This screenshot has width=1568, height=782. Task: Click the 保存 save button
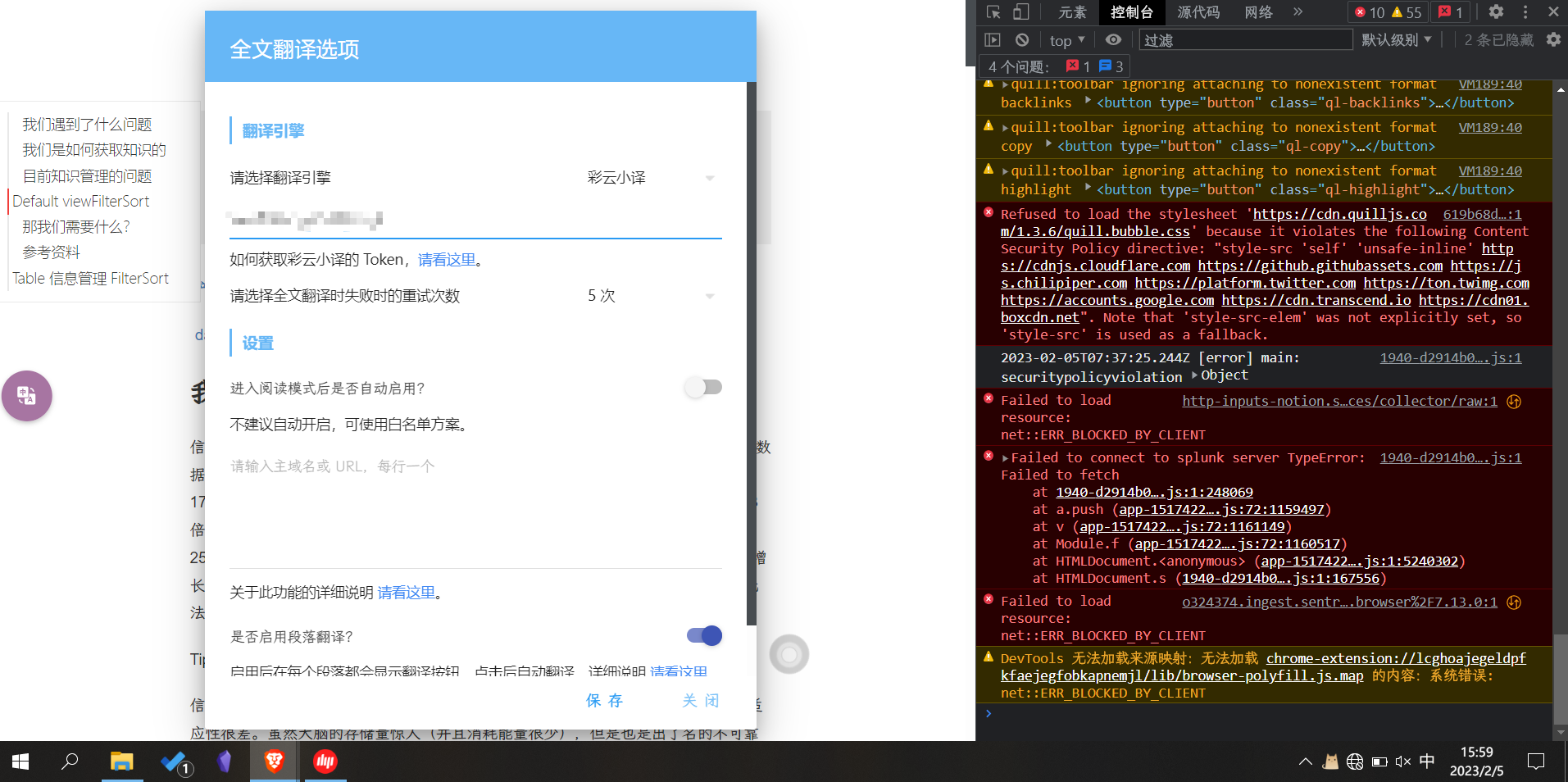[604, 701]
